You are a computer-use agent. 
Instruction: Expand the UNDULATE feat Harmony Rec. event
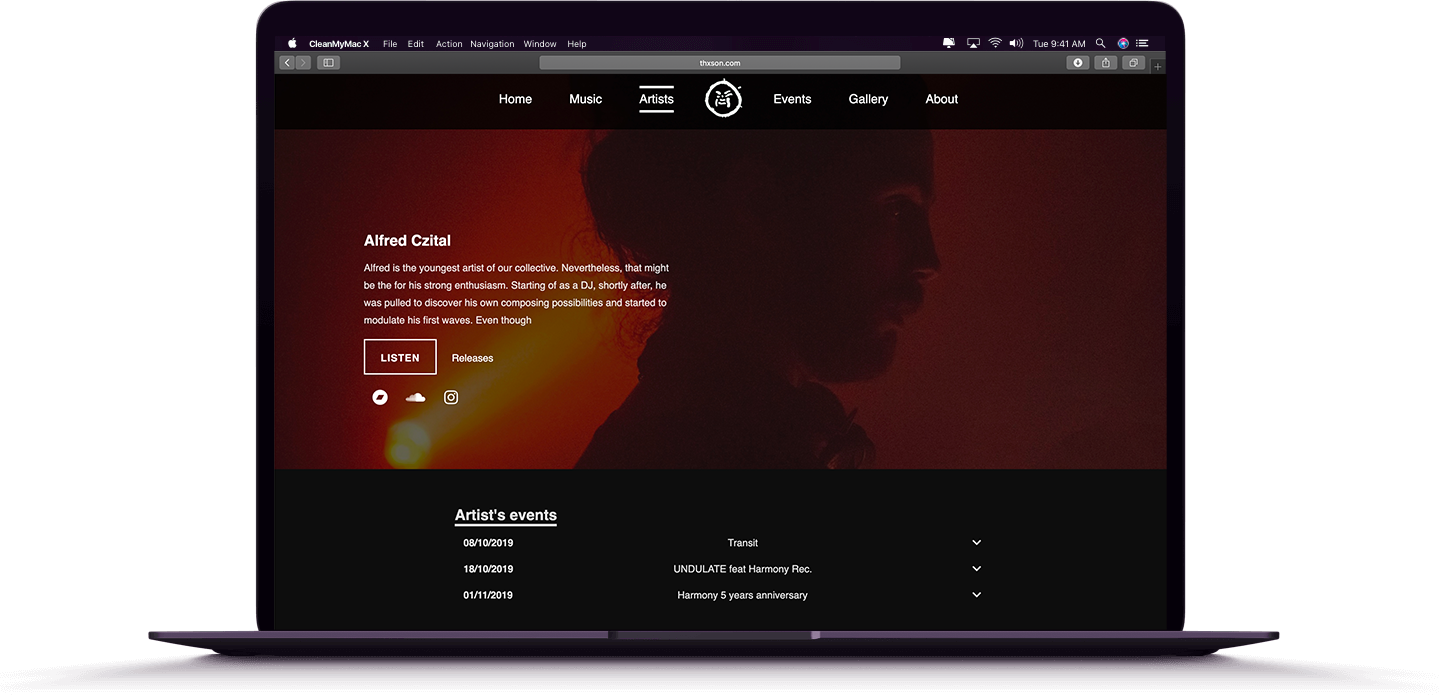click(x=977, y=568)
